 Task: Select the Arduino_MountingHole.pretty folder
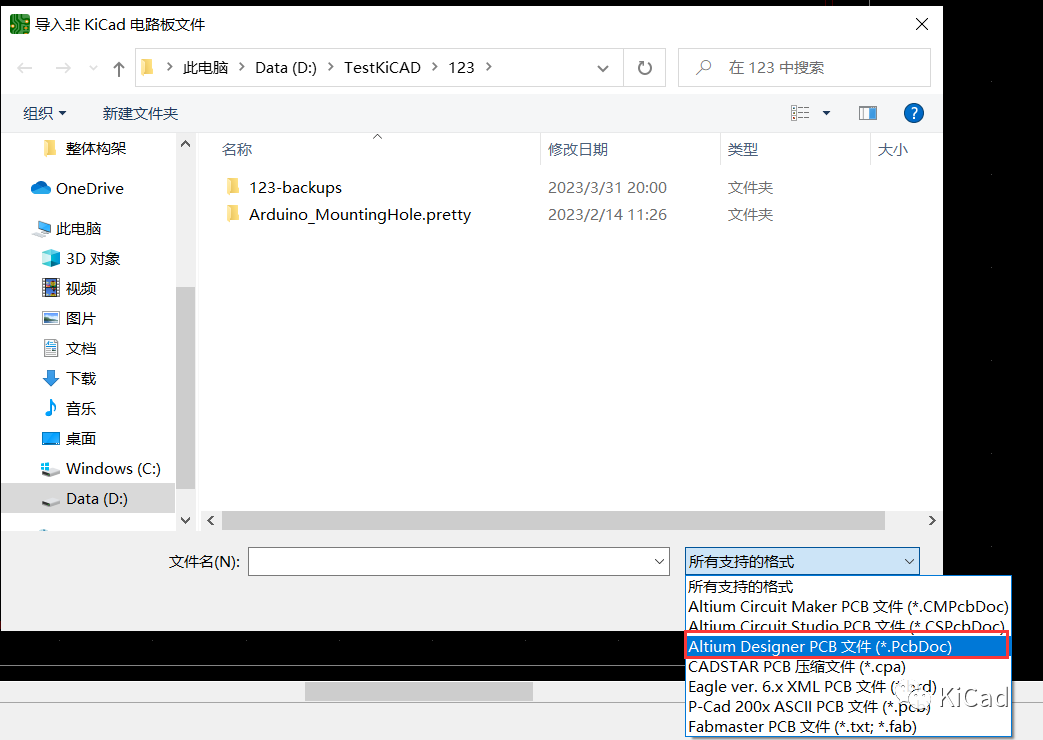point(360,215)
